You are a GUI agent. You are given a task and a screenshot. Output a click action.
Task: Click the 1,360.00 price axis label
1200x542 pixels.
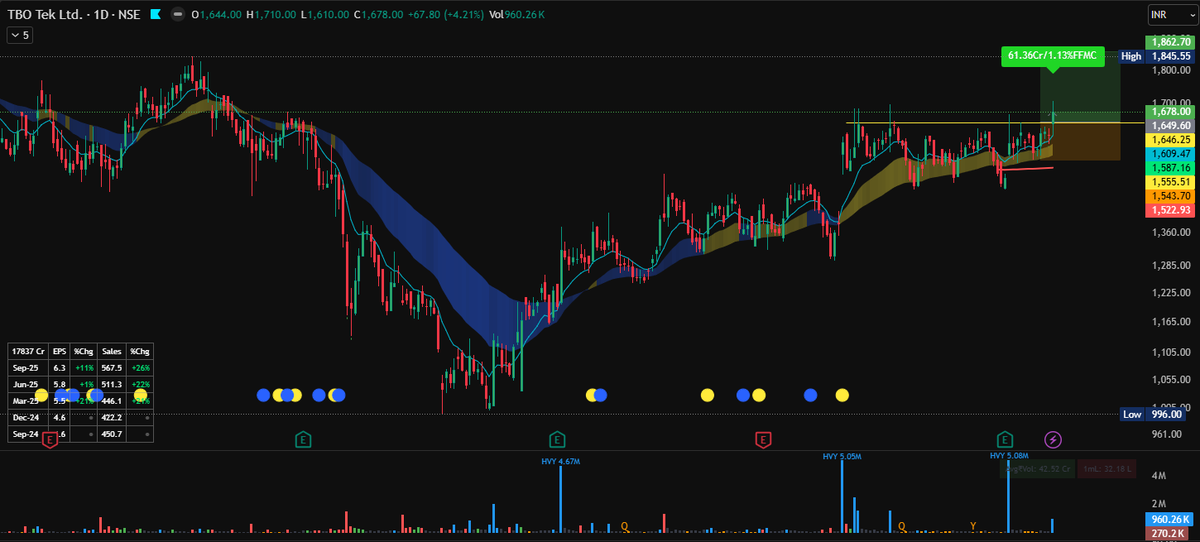pyautogui.click(x=1170, y=232)
